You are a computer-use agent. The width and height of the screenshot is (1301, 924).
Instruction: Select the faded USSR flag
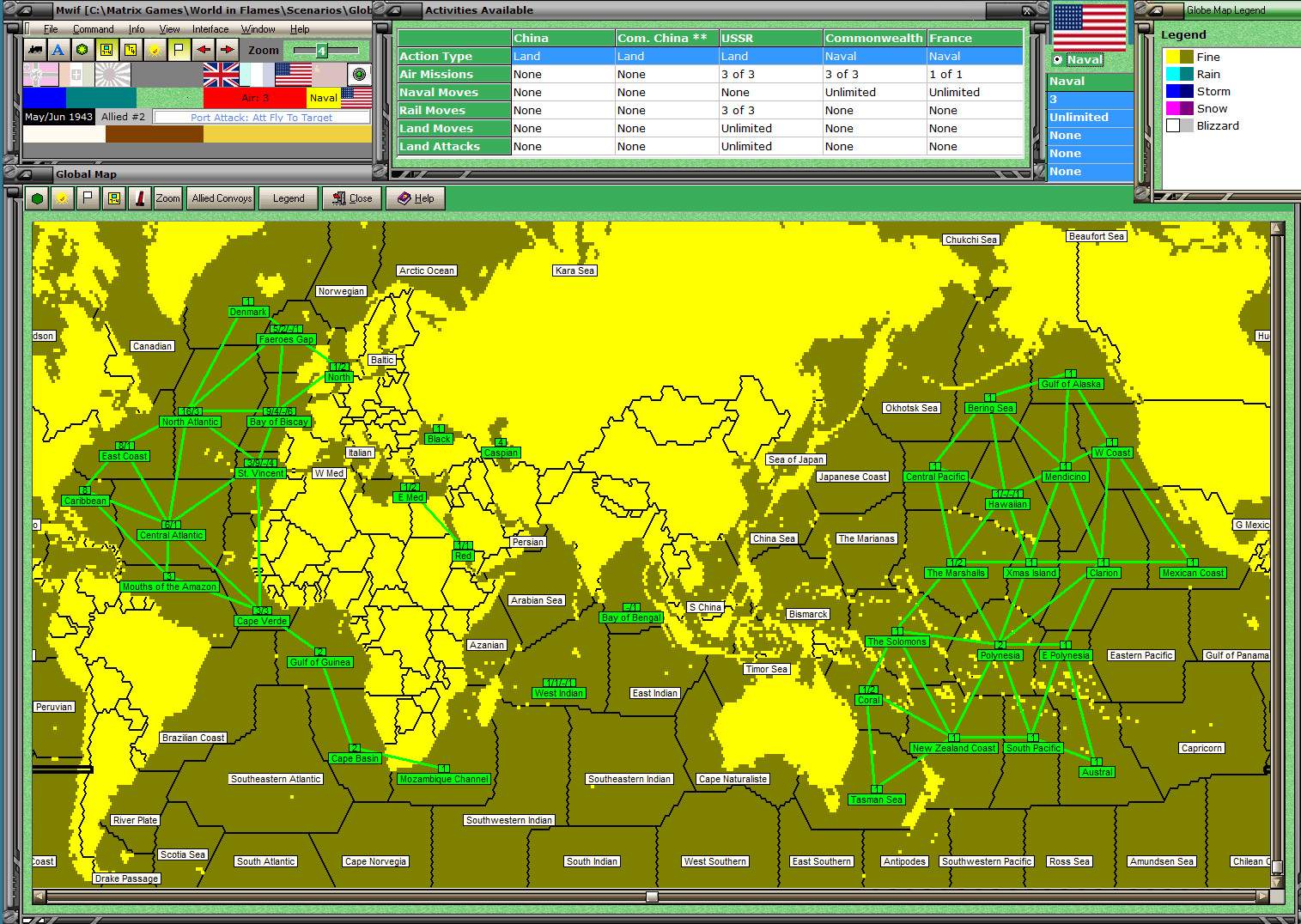[329, 75]
